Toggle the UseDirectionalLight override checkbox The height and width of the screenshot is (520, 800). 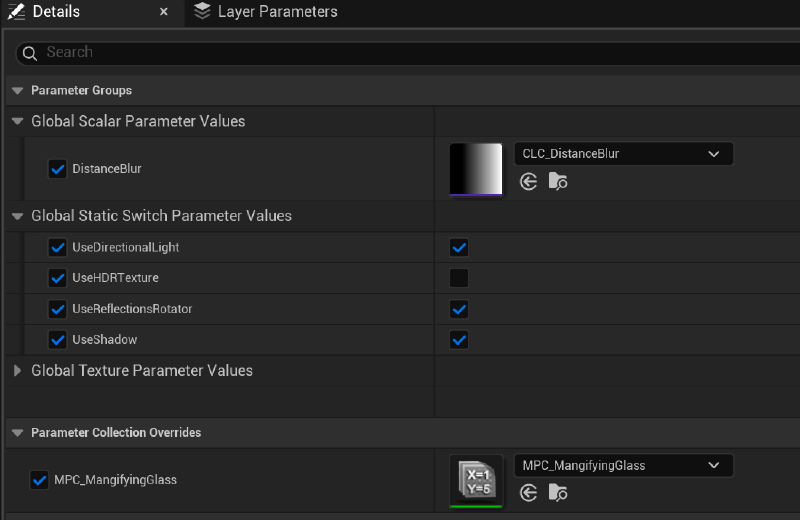pyautogui.click(x=58, y=247)
